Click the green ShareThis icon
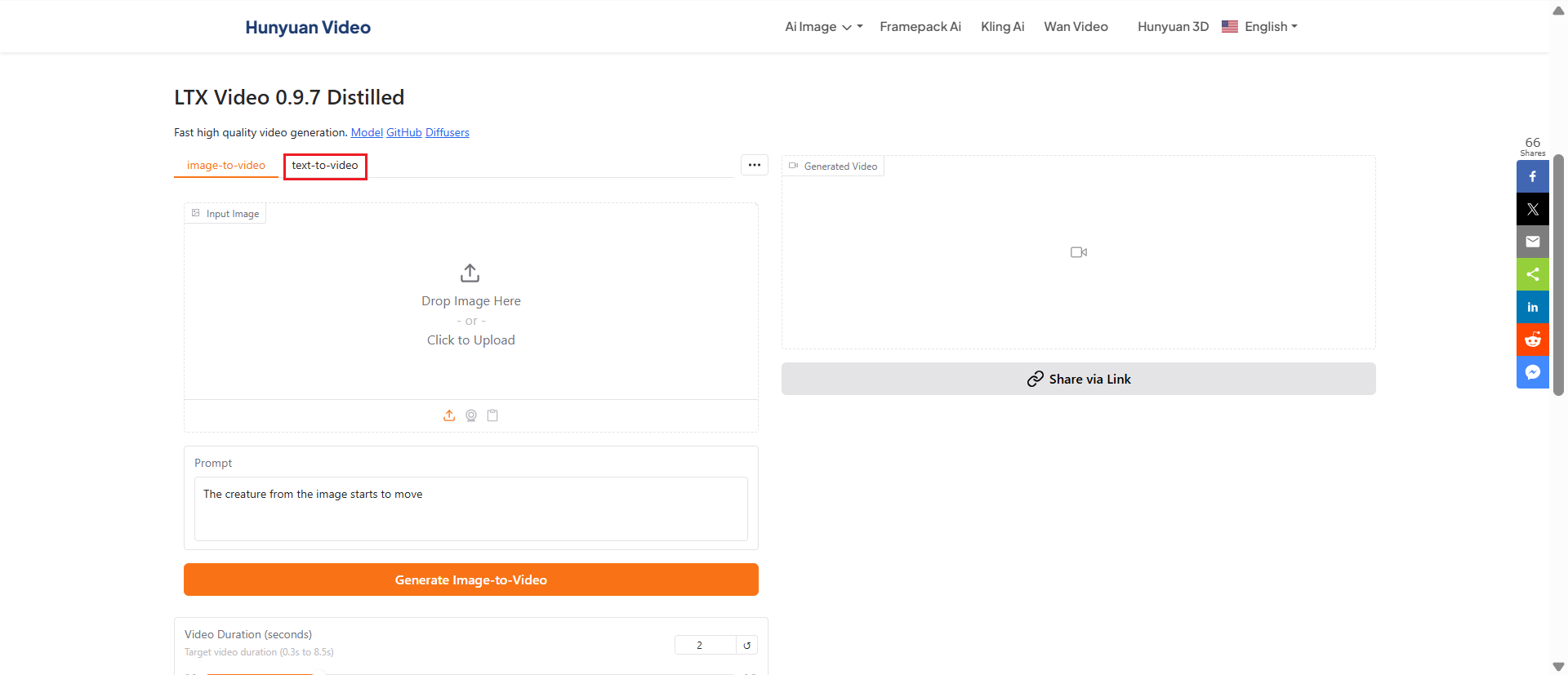The height and width of the screenshot is (675, 1568). click(x=1533, y=274)
